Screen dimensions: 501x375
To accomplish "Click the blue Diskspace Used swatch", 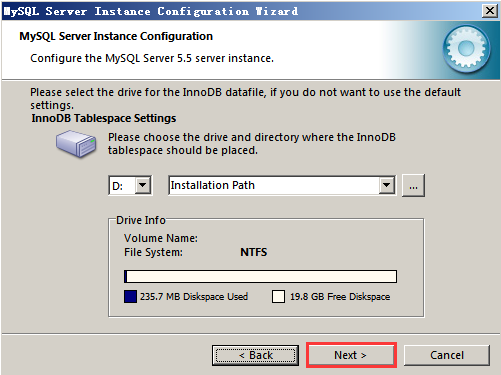I will point(130,296).
